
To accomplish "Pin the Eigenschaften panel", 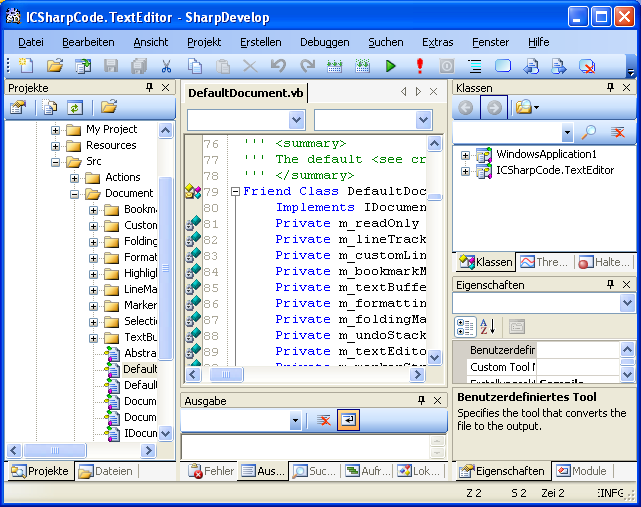I will click(610, 284).
